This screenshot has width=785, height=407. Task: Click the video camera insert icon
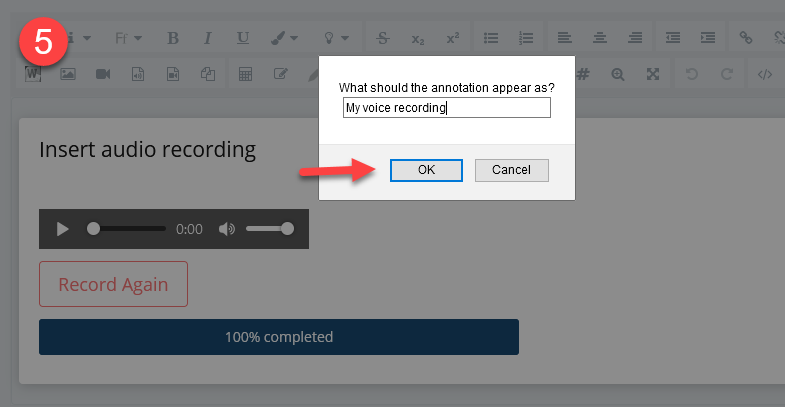103,74
